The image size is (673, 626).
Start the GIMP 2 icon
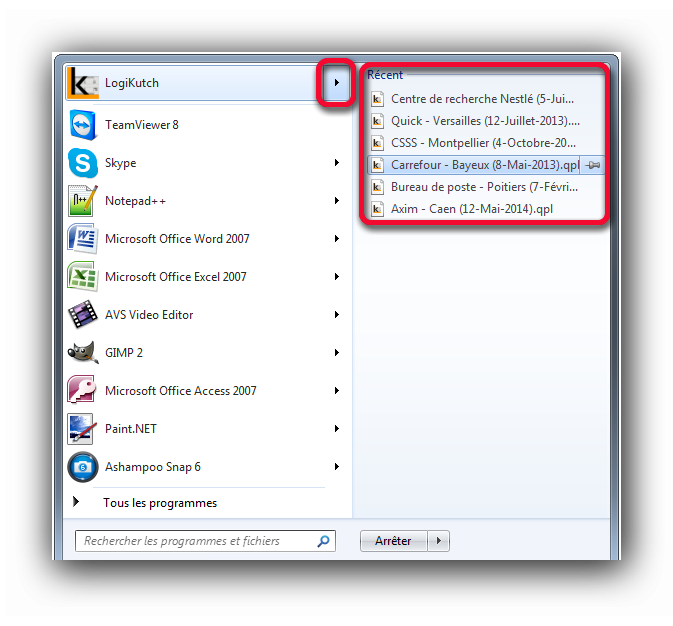pyautogui.click(x=82, y=353)
